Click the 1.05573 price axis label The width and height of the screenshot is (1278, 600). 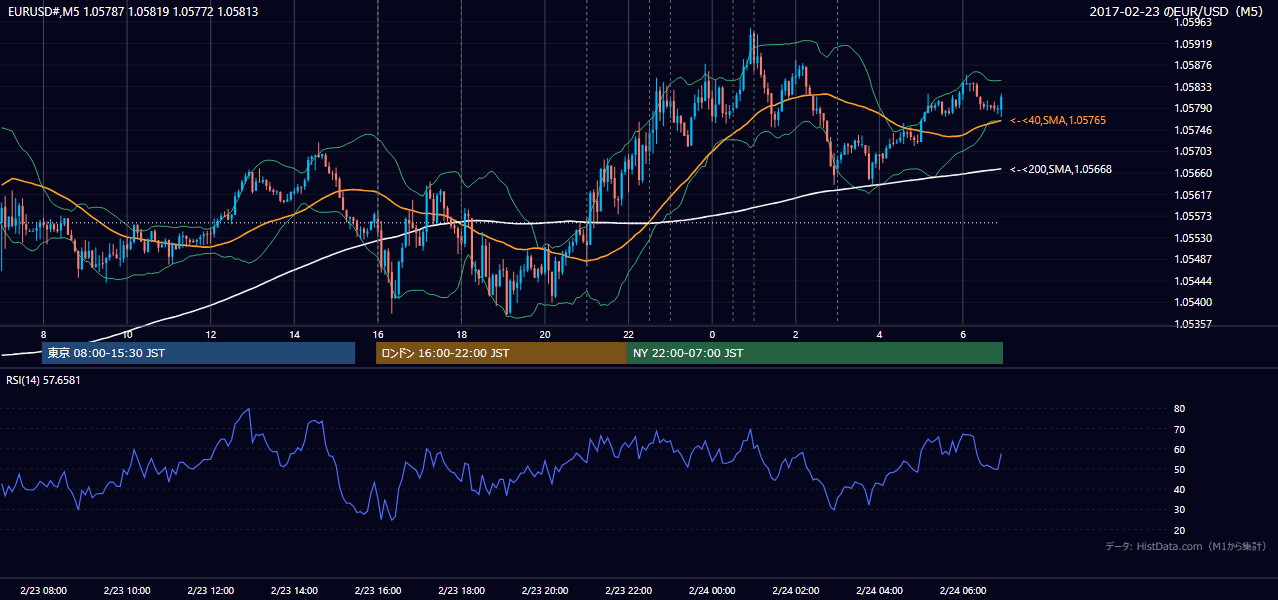coord(1194,216)
